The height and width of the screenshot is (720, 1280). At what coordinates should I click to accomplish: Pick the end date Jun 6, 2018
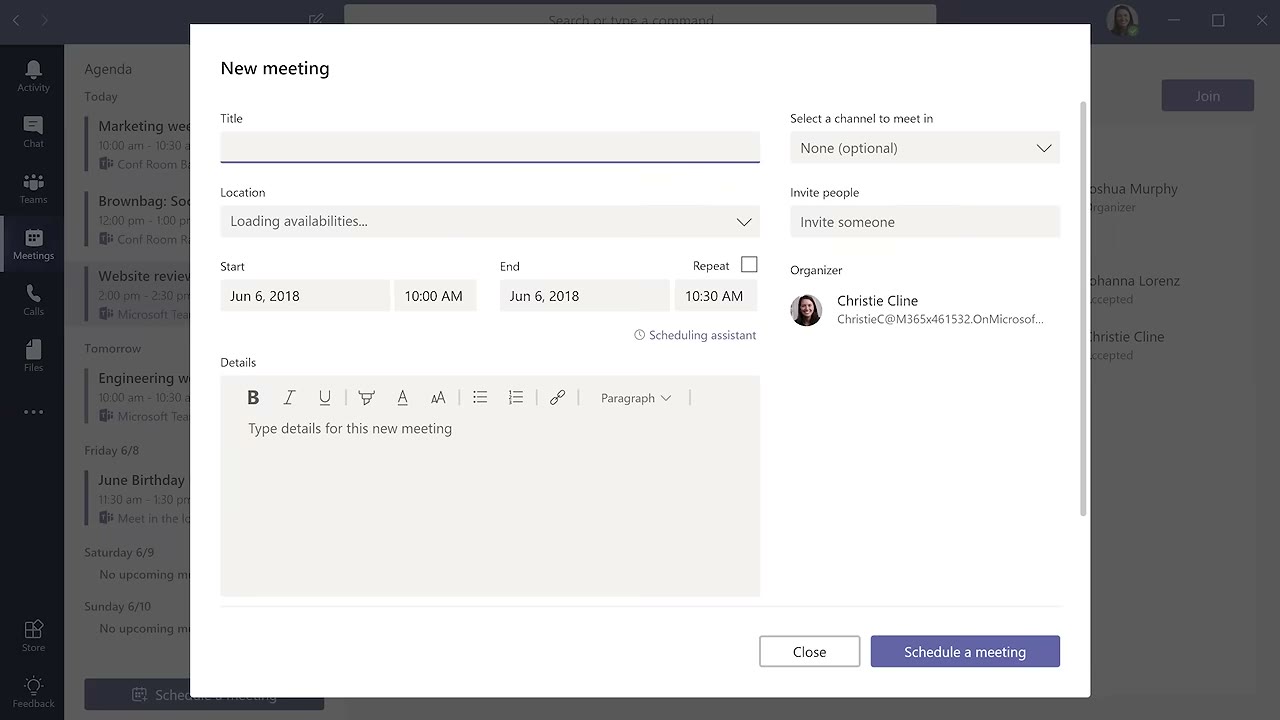(584, 296)
